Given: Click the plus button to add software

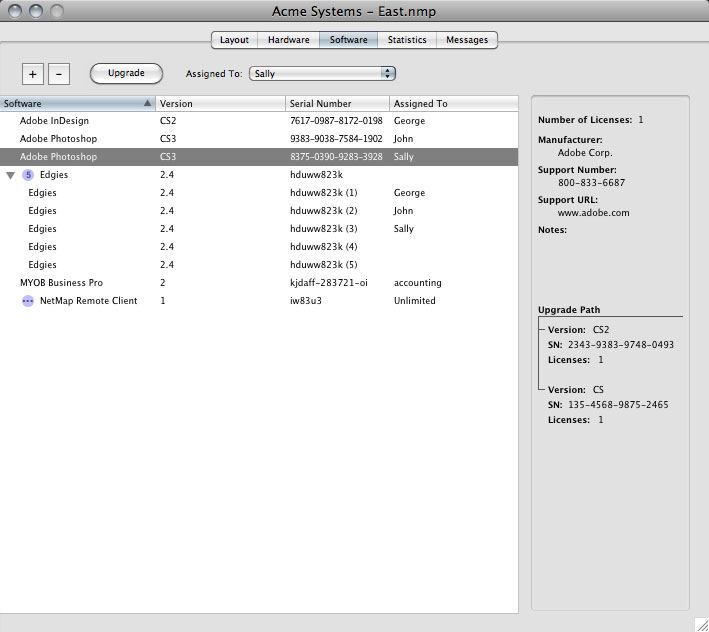Looking at the screenshot, I should point(33,74).
